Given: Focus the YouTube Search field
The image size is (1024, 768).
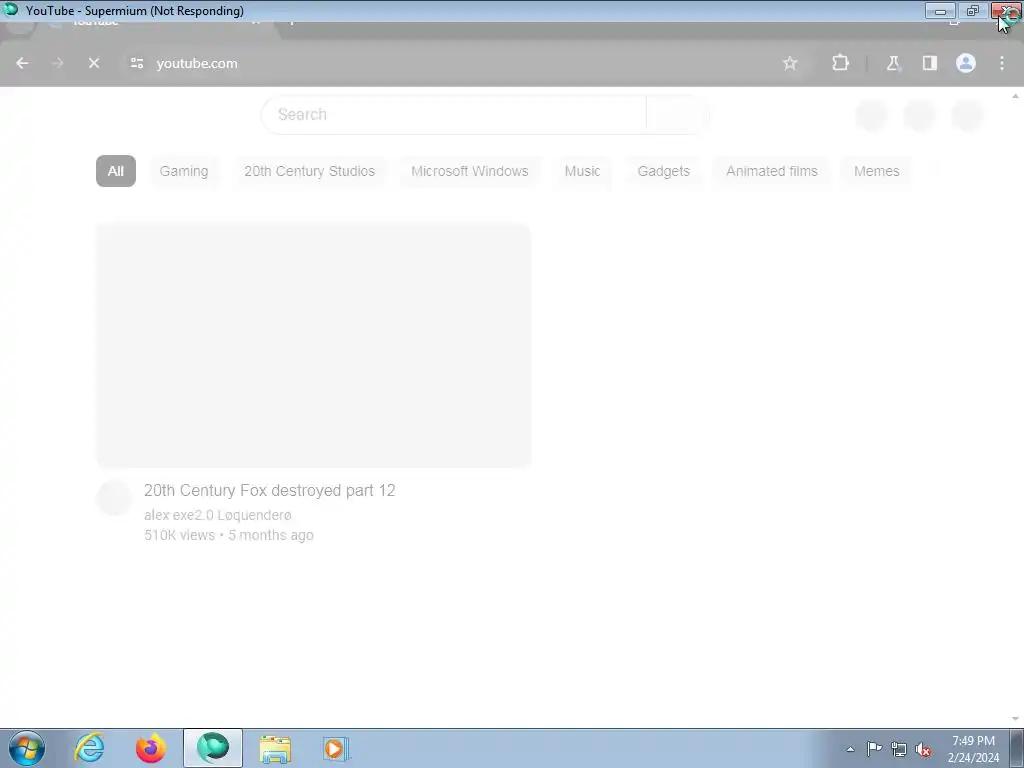Looking at the screenshot, I should 454,114.
